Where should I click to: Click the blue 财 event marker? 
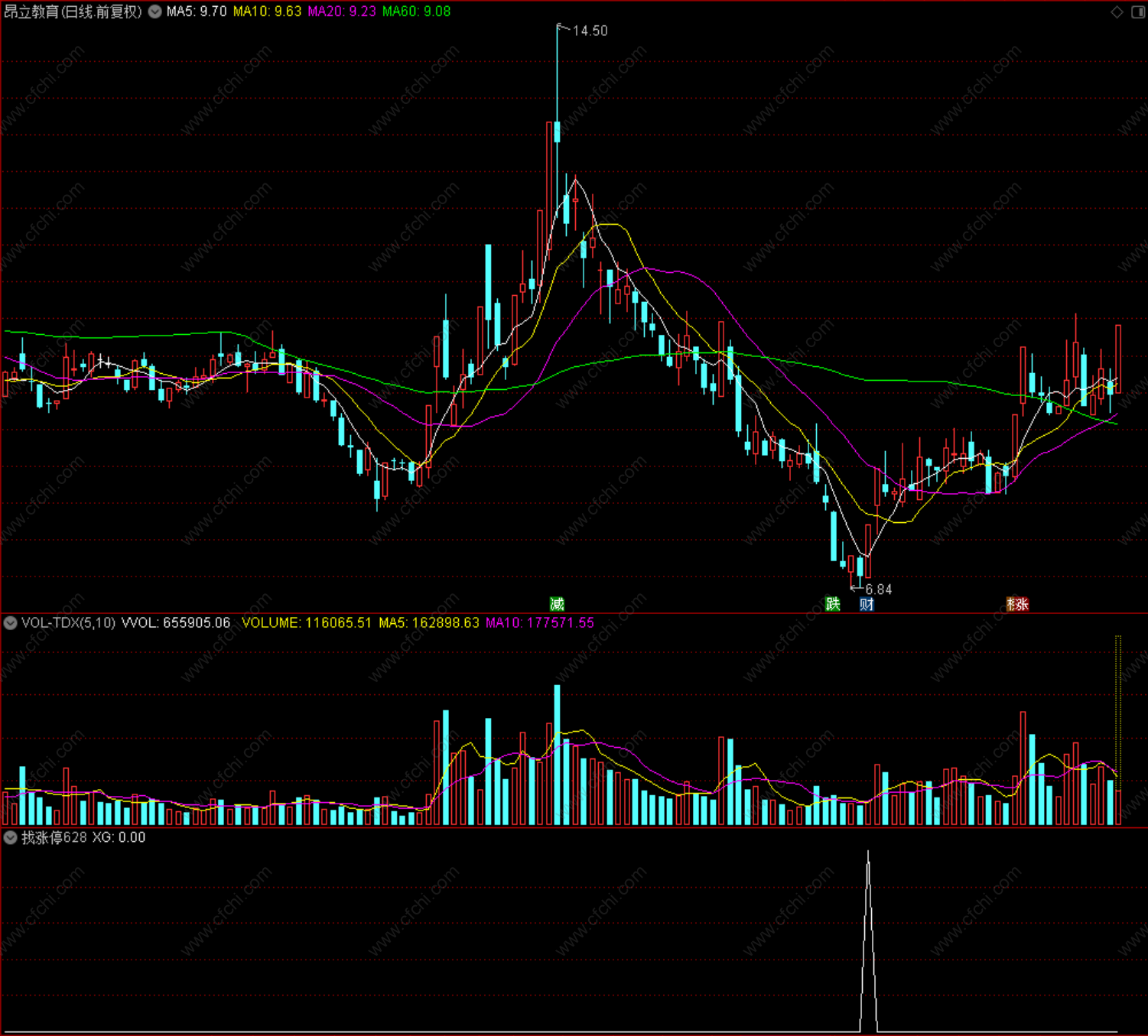point(867,604)
